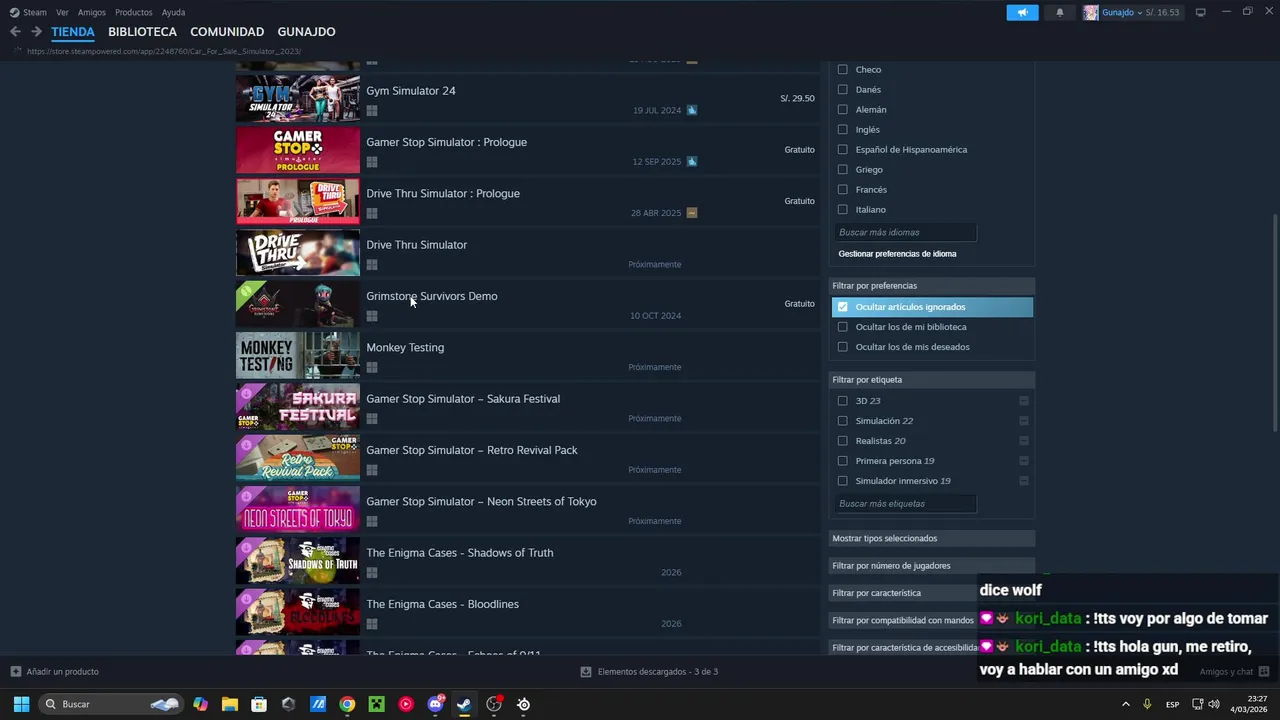The width and height of the screenshot is (1280, 720).
Task: Check the Inglés language checkbox
Action: pyautogui.click(x=842, y=130)
